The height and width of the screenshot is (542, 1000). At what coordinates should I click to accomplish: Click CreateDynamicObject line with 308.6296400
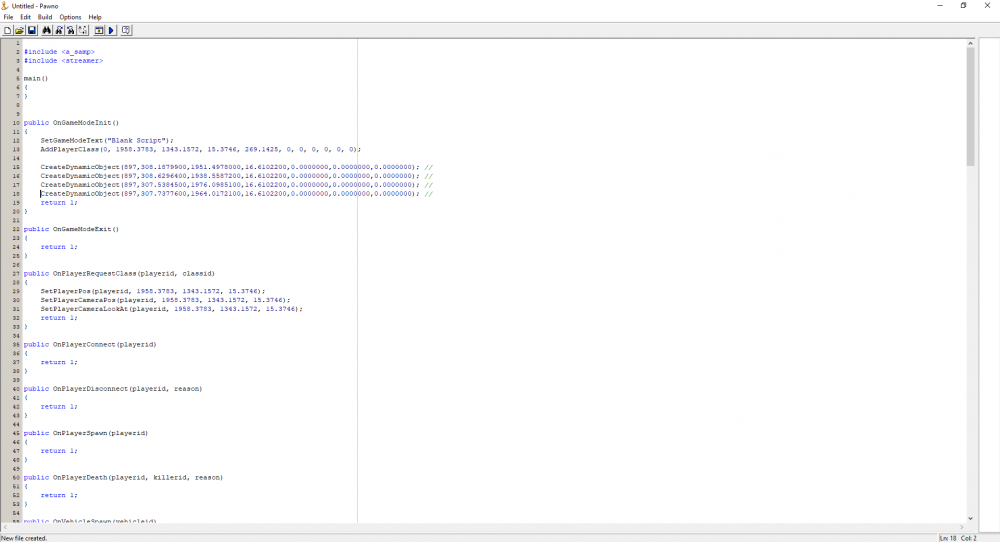(x=237, y=176)
